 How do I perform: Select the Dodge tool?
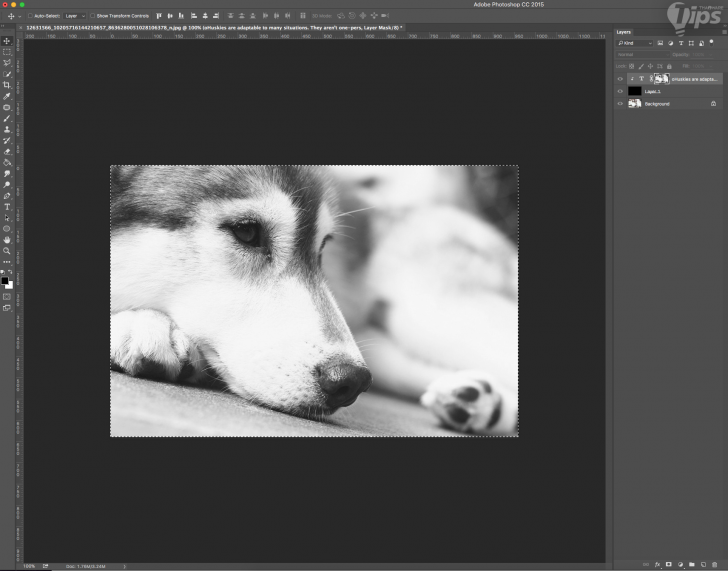click(x=6, y=185)
